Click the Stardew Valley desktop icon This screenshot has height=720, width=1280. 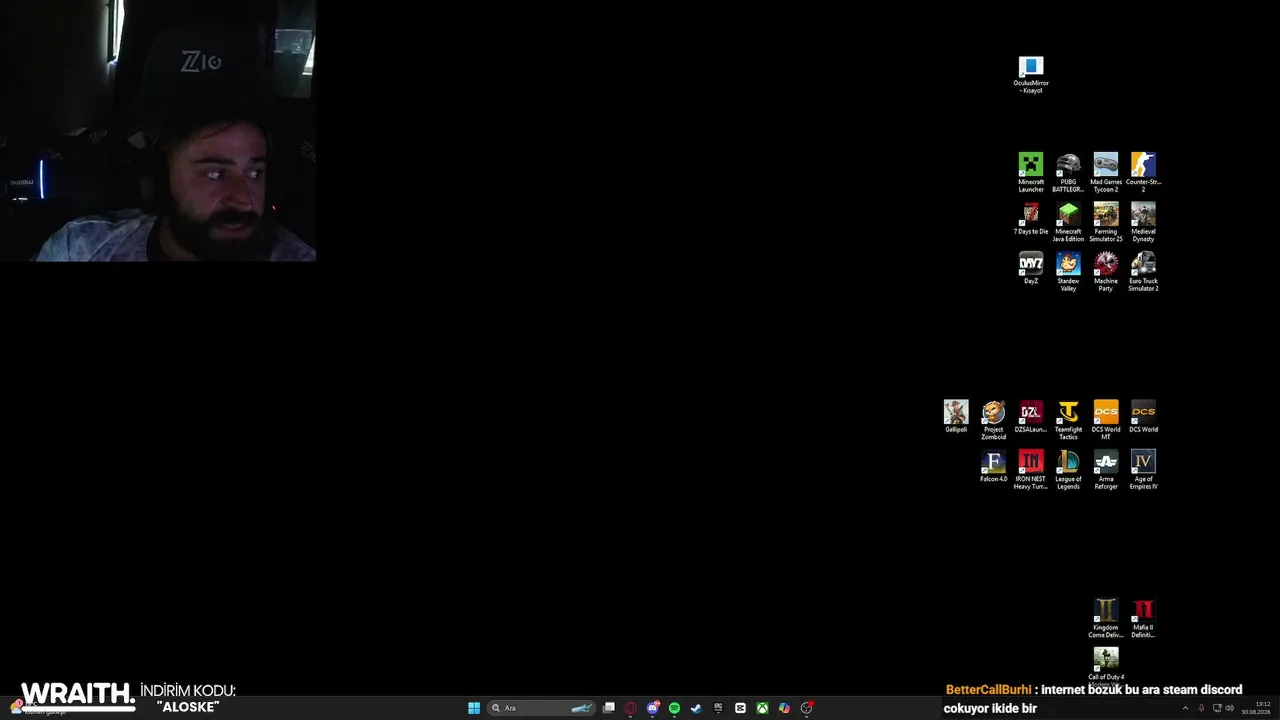[x=1068, y=271]
